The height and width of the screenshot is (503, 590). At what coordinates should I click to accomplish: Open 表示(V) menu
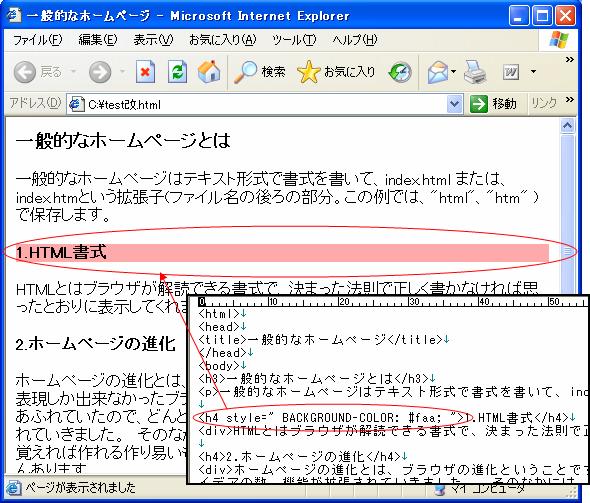153,40
